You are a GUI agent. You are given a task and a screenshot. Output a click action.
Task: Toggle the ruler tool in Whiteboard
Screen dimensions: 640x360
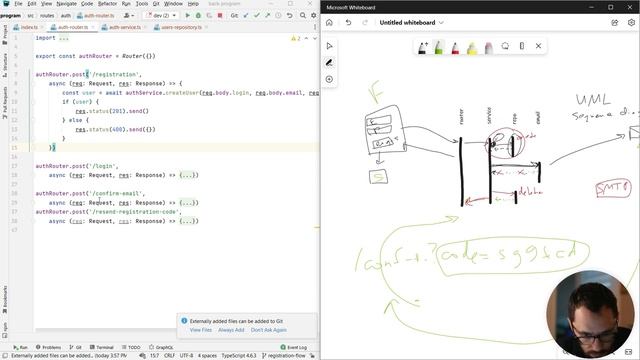(x=522, y=46)
